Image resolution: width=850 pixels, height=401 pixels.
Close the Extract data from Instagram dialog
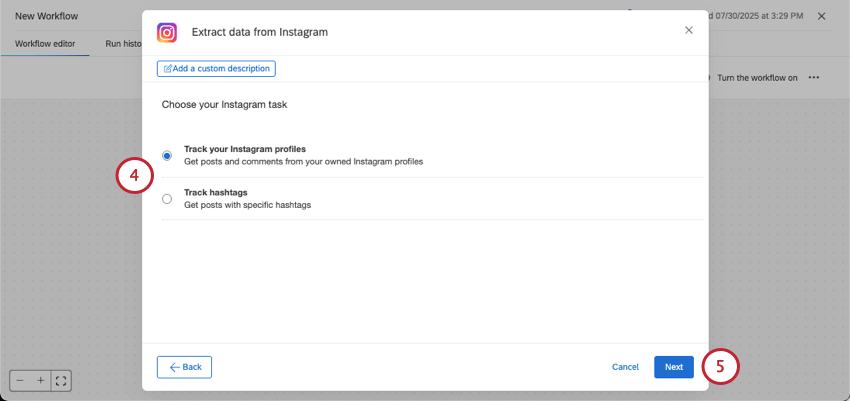pos(688,30)
